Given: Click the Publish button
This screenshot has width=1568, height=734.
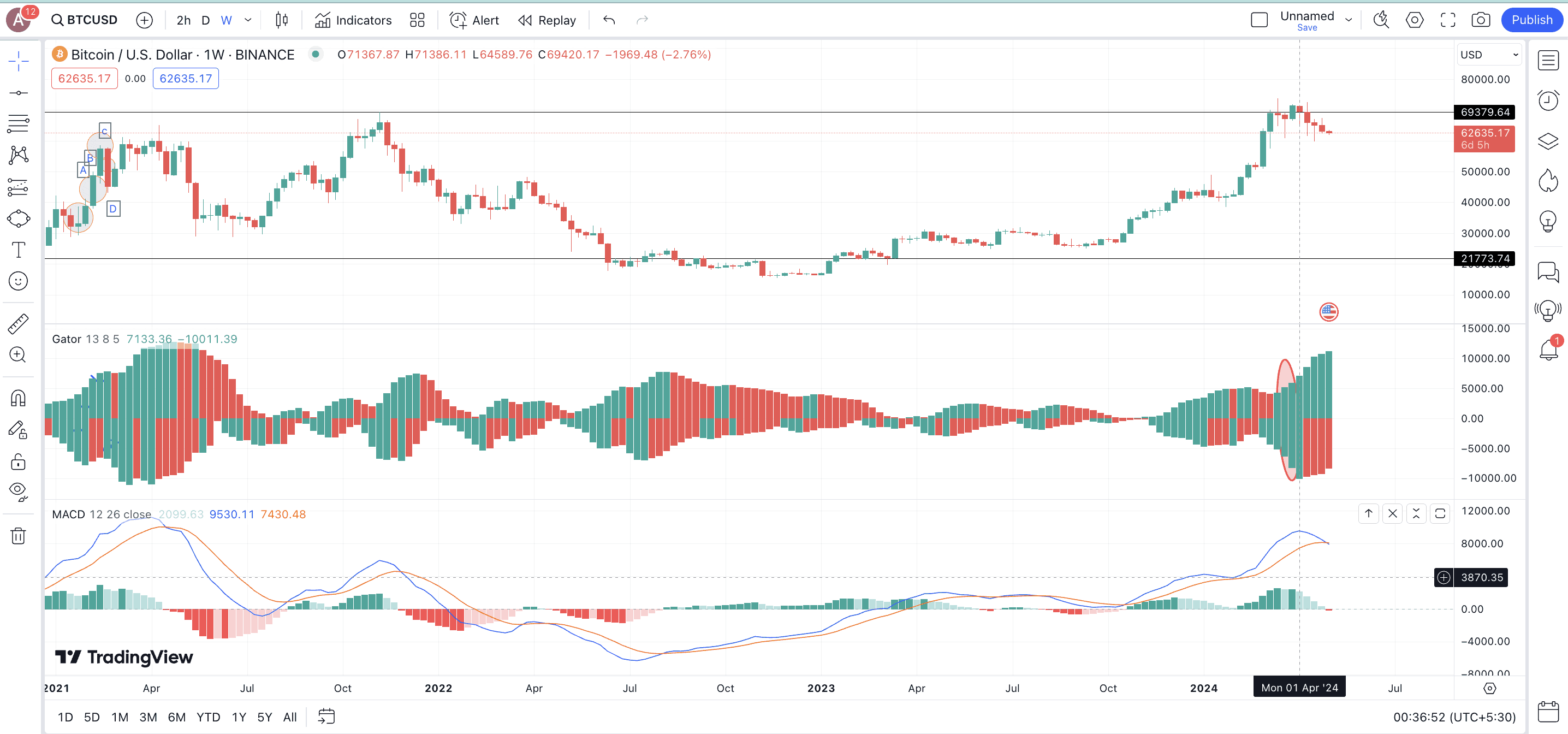Looking at the screenshot, I should [1531, 20].
